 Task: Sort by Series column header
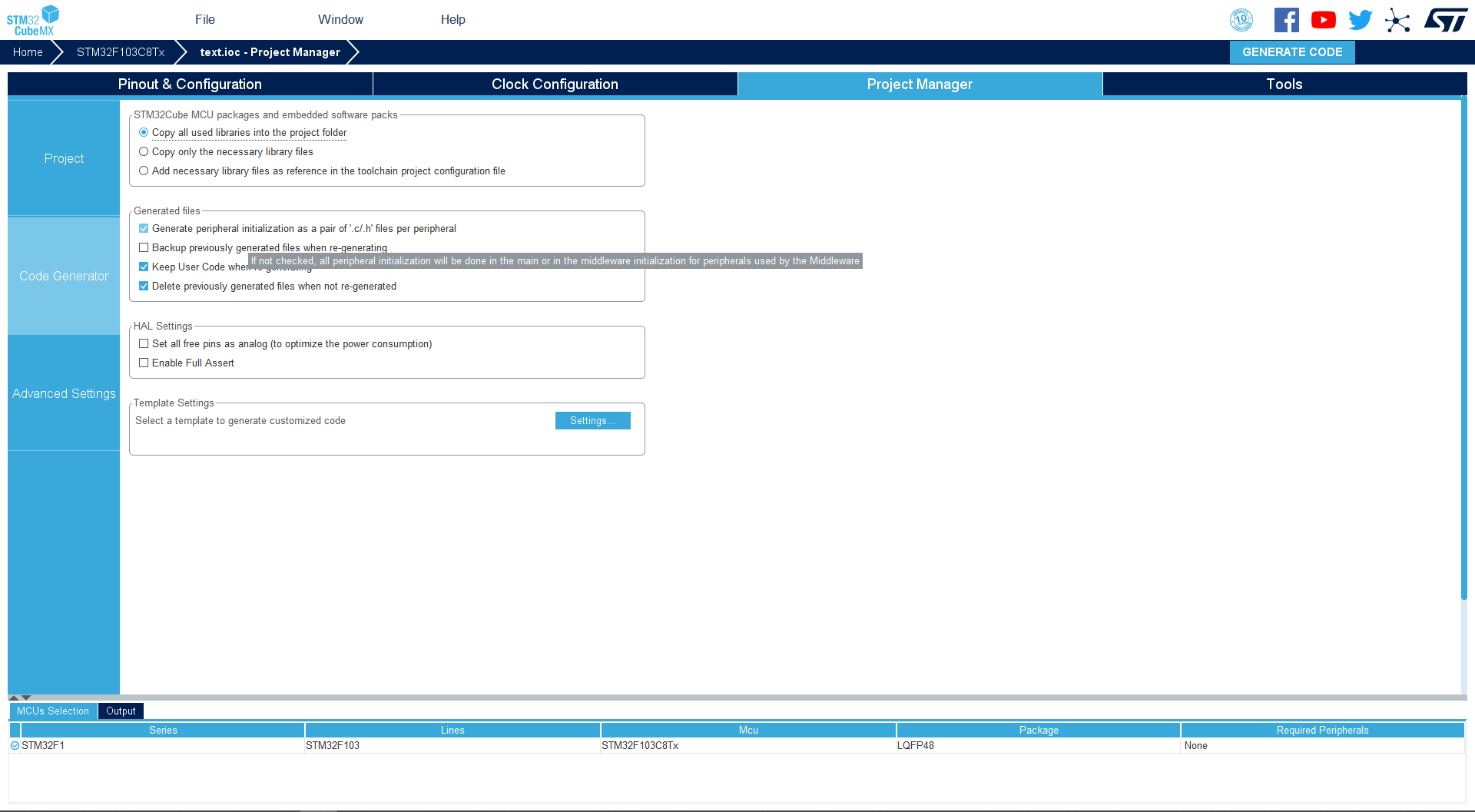pos(163,730)
